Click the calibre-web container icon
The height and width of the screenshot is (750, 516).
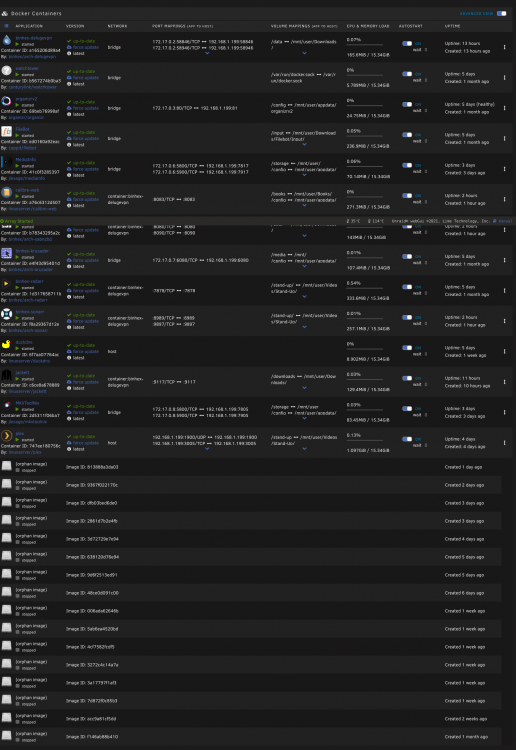[7, 192]
